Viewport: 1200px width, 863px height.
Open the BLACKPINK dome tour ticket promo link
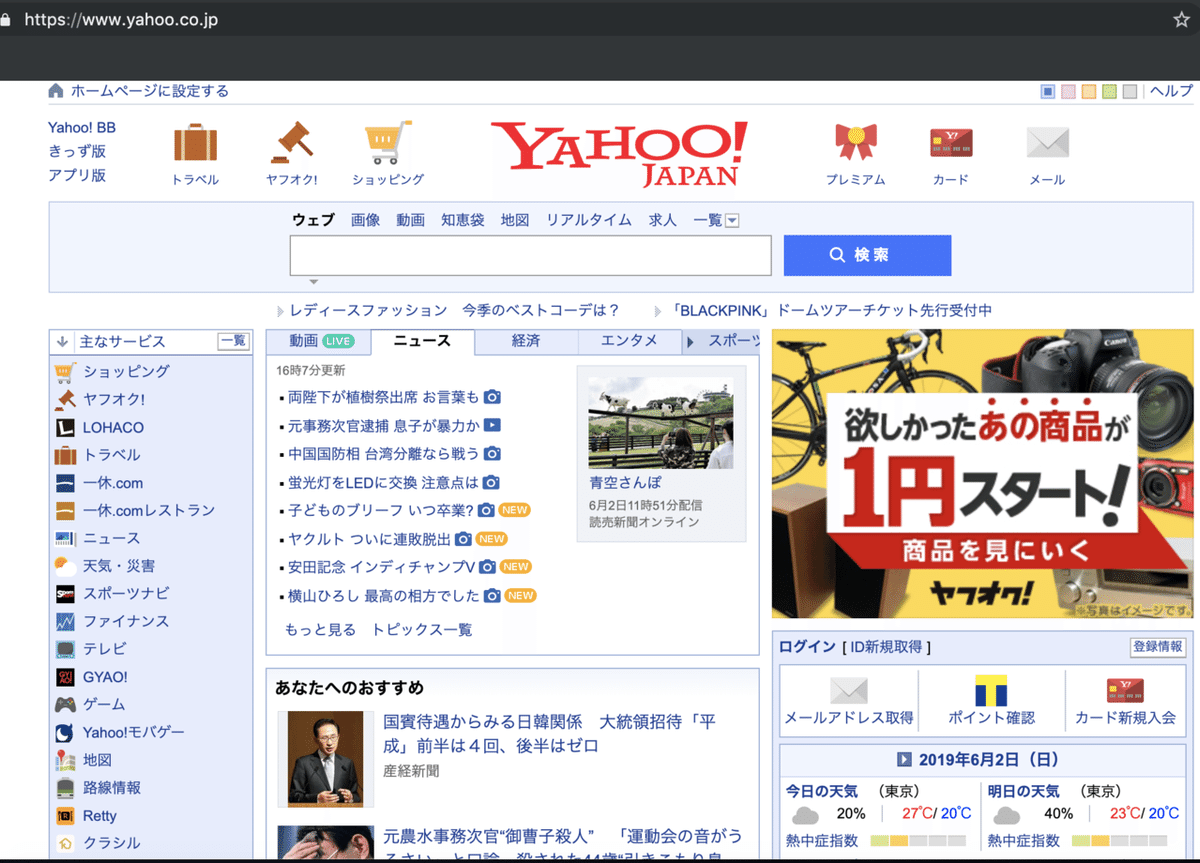(832, 310)
